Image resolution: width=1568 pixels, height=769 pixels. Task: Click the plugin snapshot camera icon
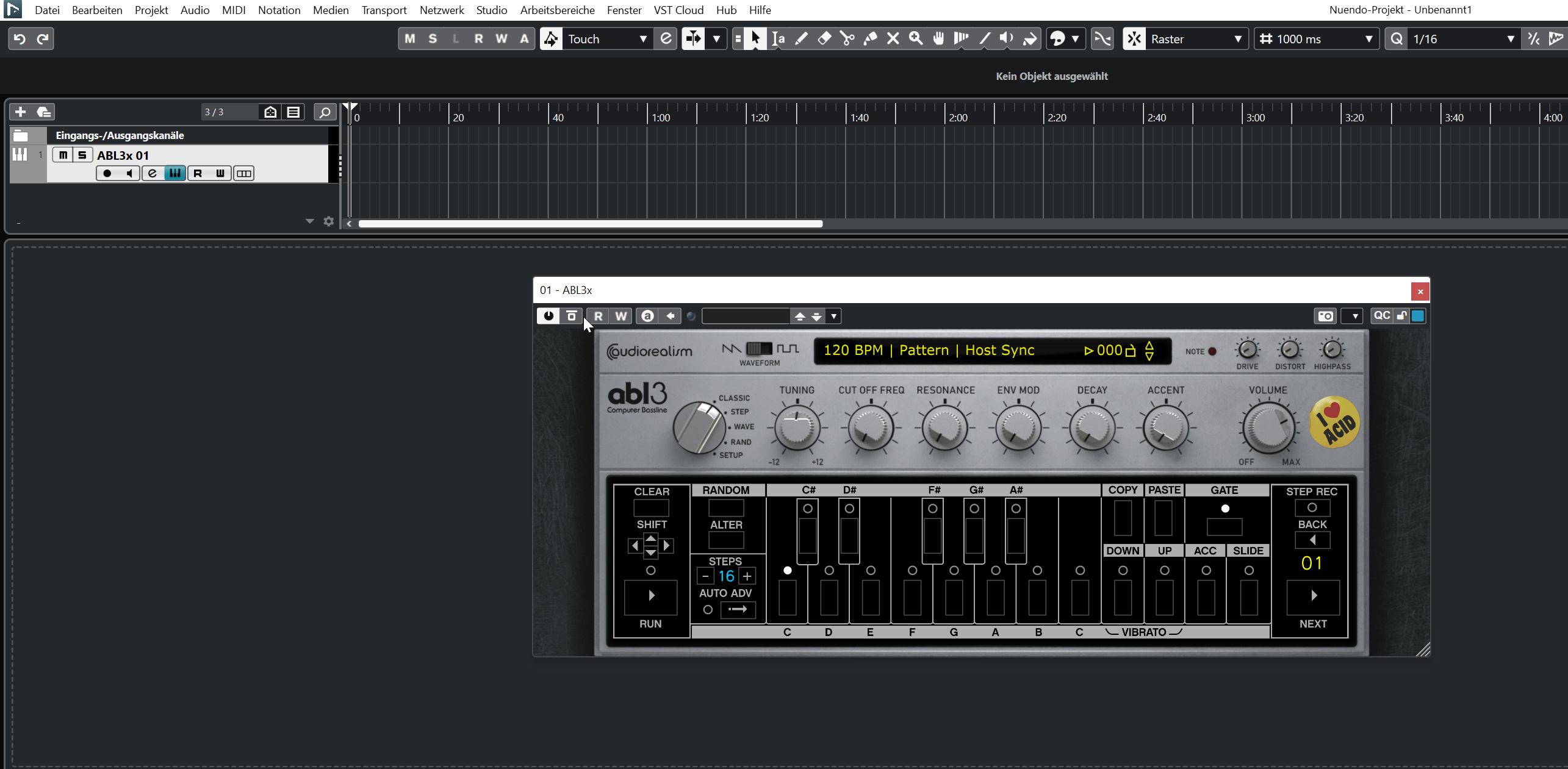(1325, 316)
